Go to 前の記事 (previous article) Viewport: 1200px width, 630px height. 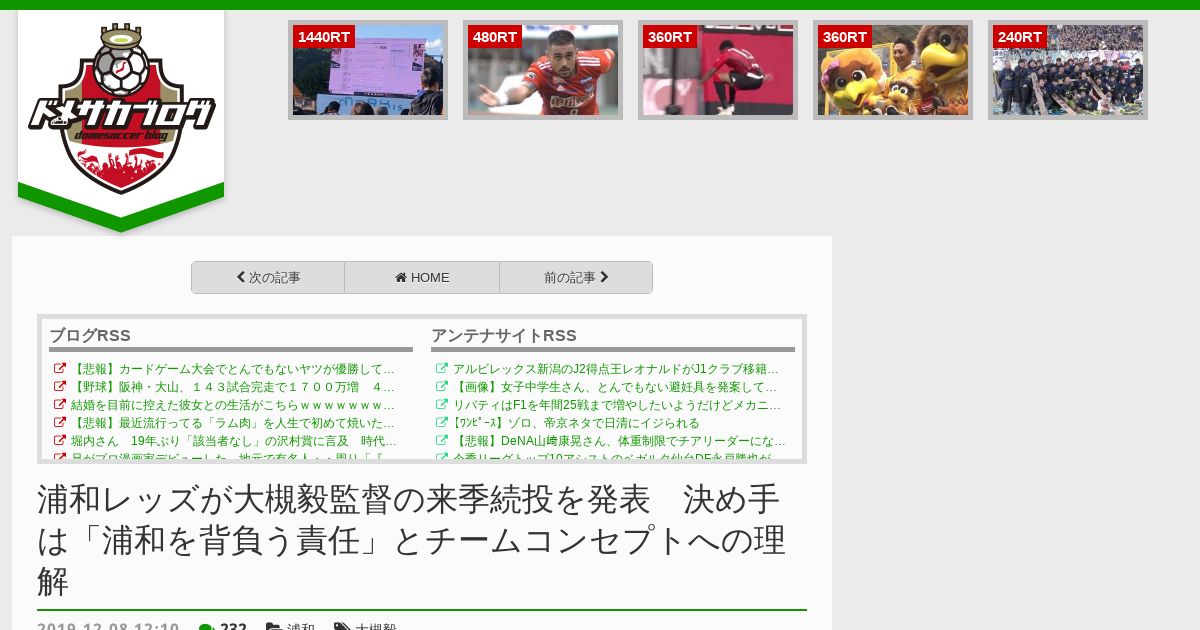(x=576, y=278)
